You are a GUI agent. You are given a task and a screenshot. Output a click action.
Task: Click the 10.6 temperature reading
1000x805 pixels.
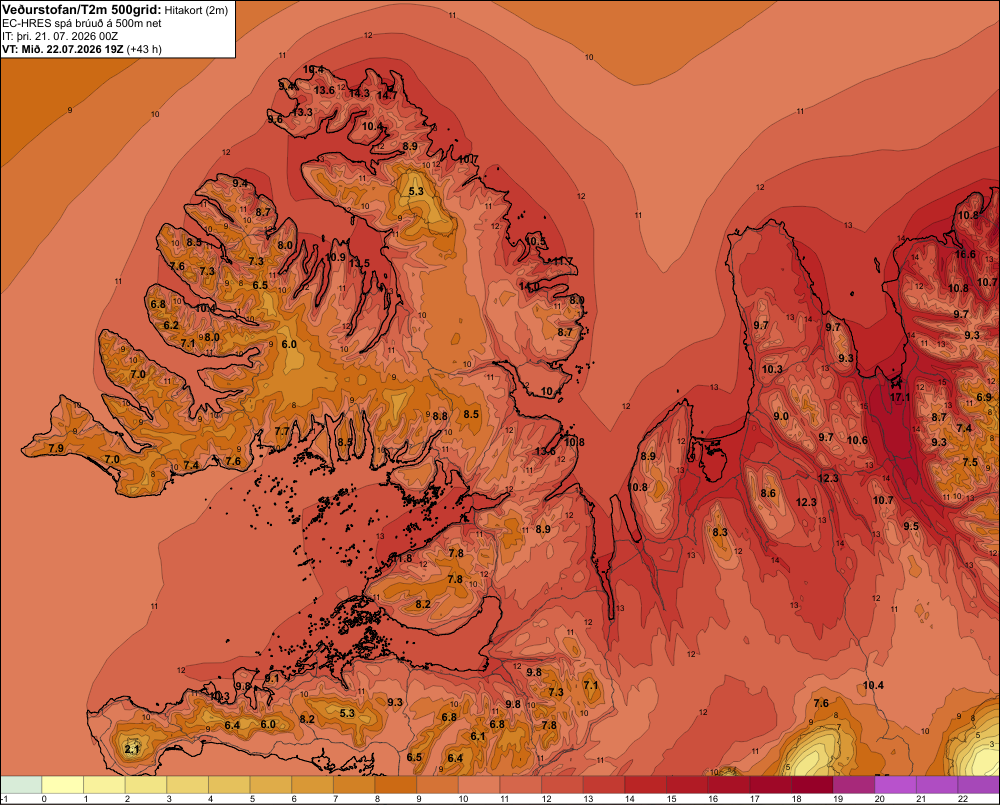click(857, 440)
